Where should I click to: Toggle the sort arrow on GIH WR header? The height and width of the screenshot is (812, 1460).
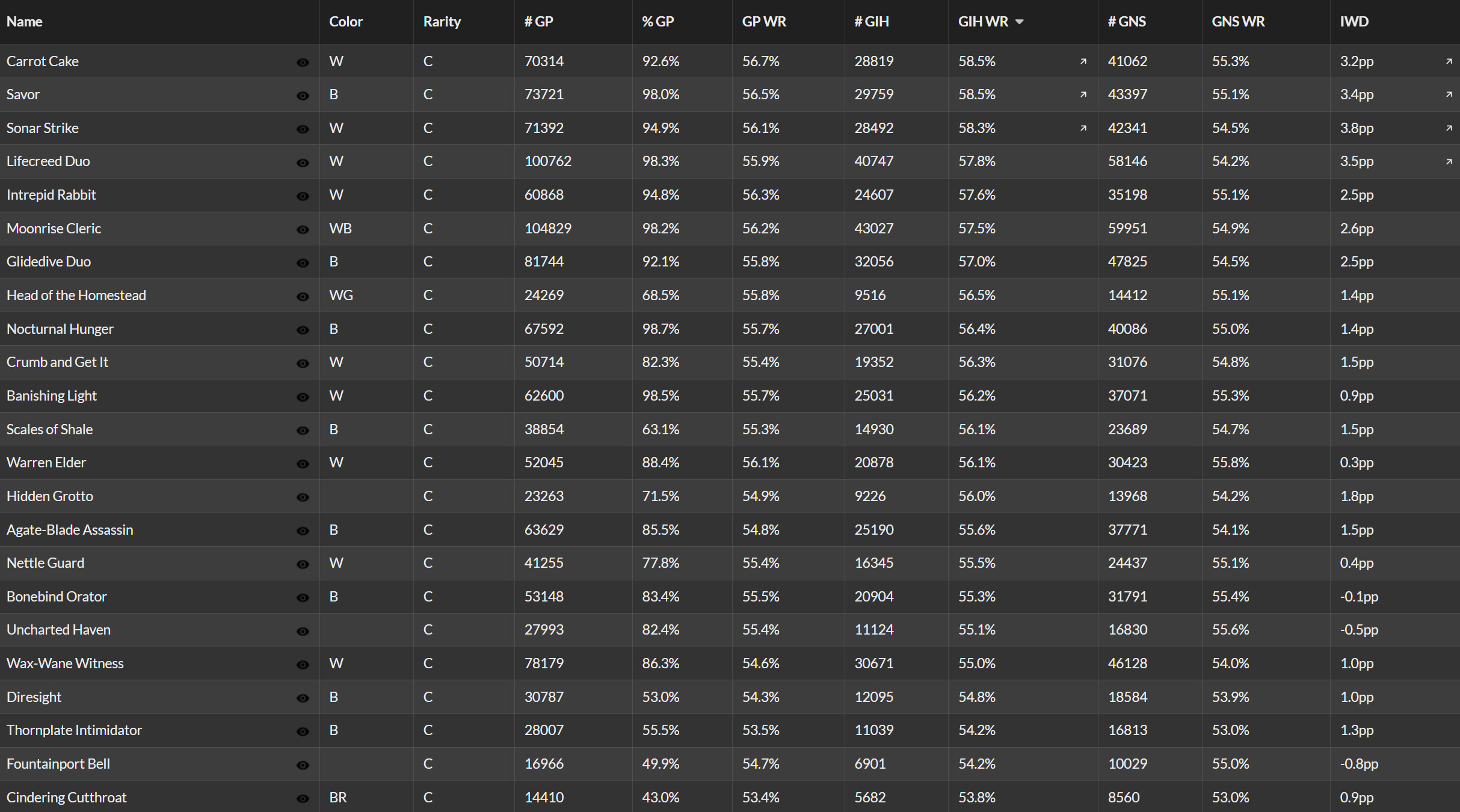click(x=1019, y=22)
